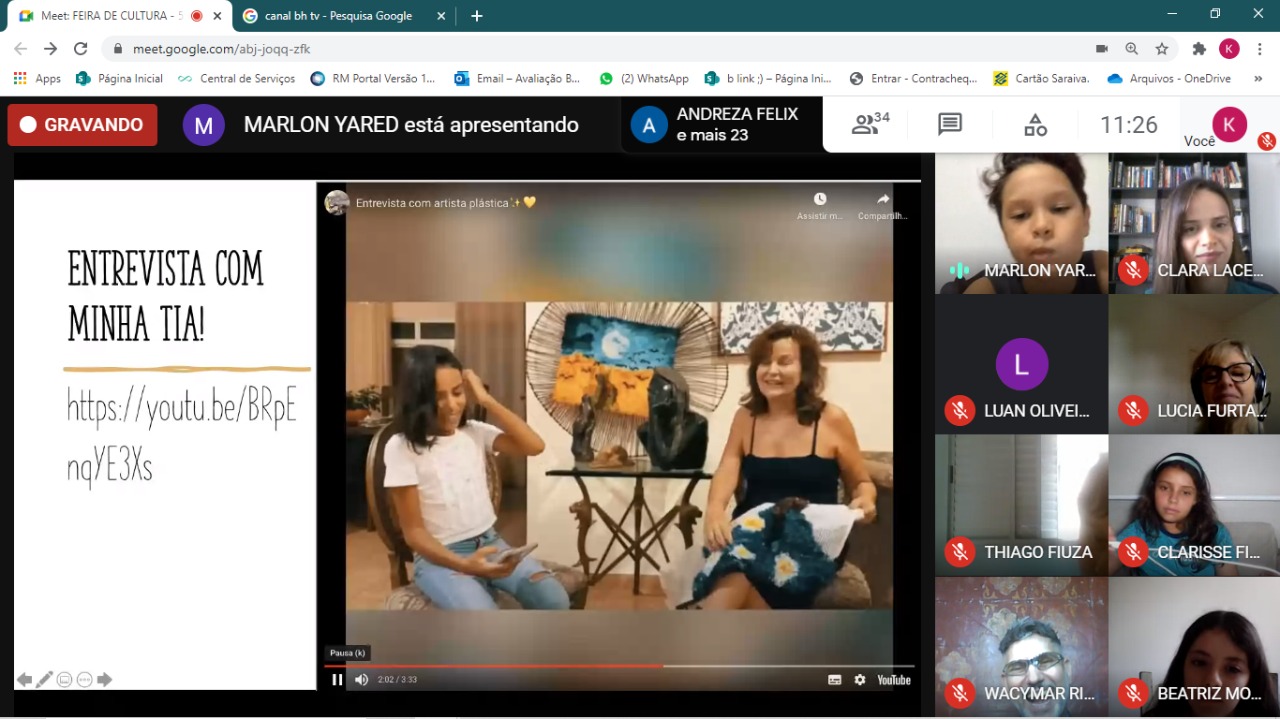1280x719 pixels.
Task: Pause the YouTube video
Action: [x=337, y=680]
